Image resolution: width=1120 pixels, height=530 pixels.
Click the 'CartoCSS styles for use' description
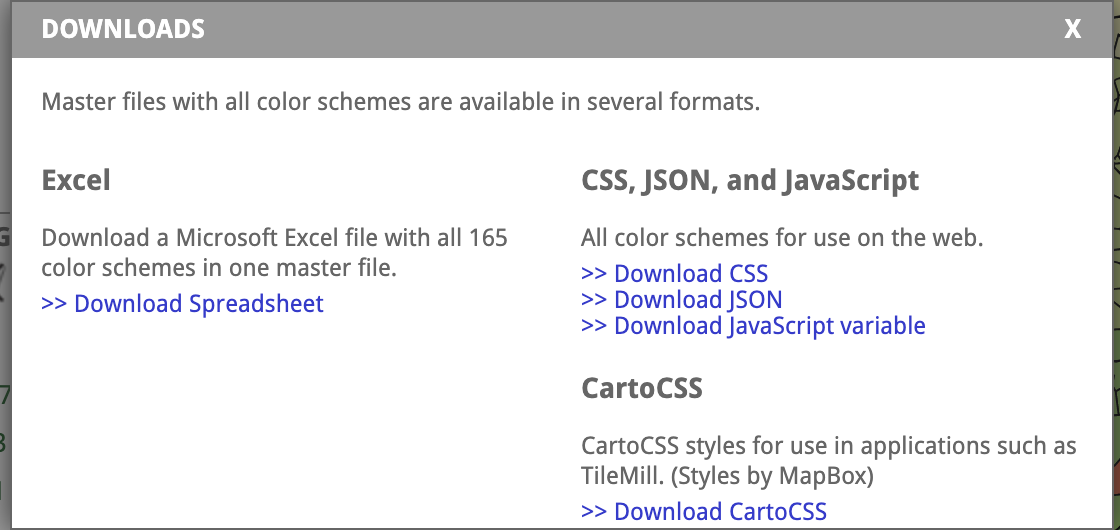pyautogui.click(x=828, y=446)
